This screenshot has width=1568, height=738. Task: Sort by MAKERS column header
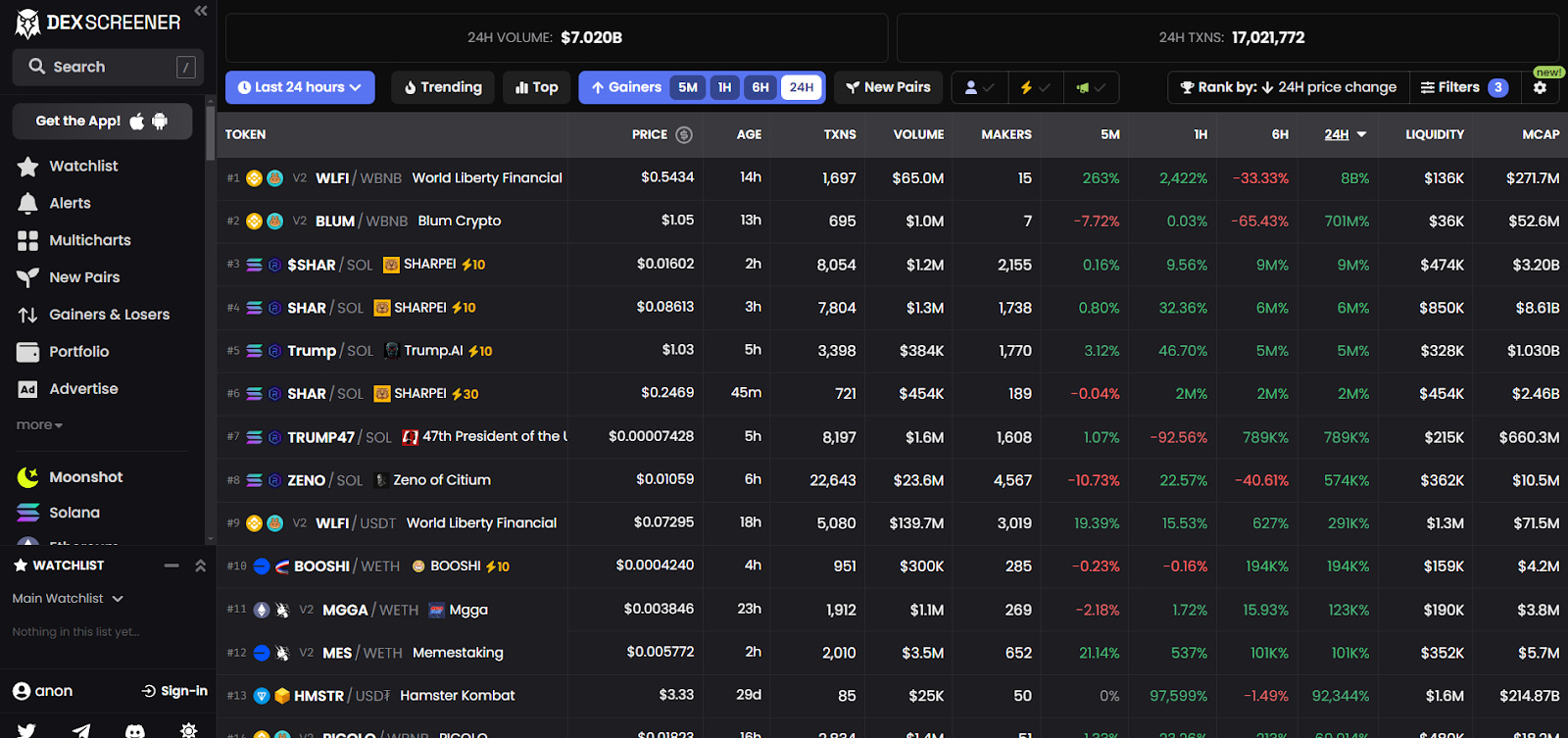(x=1006, y=134)
